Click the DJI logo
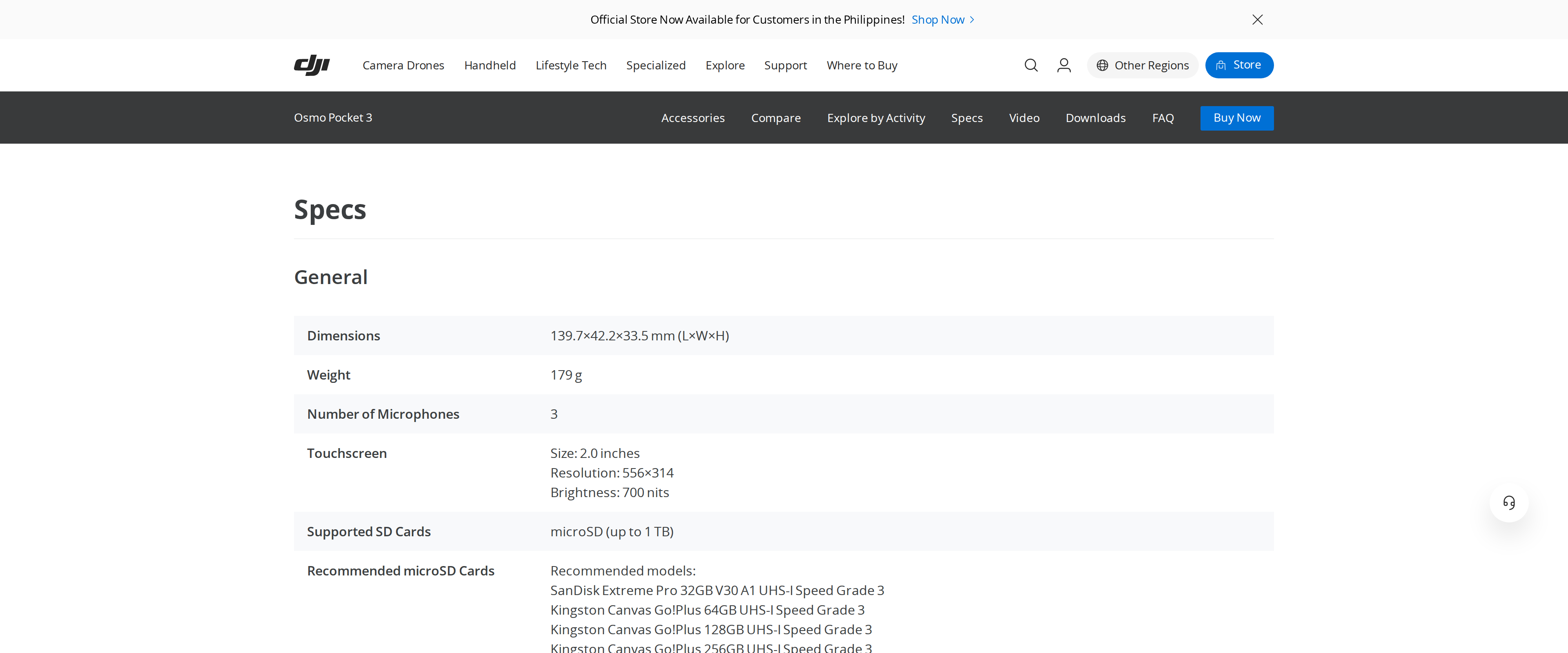The height and width of the screenshot is (653, 1568). 312,65
